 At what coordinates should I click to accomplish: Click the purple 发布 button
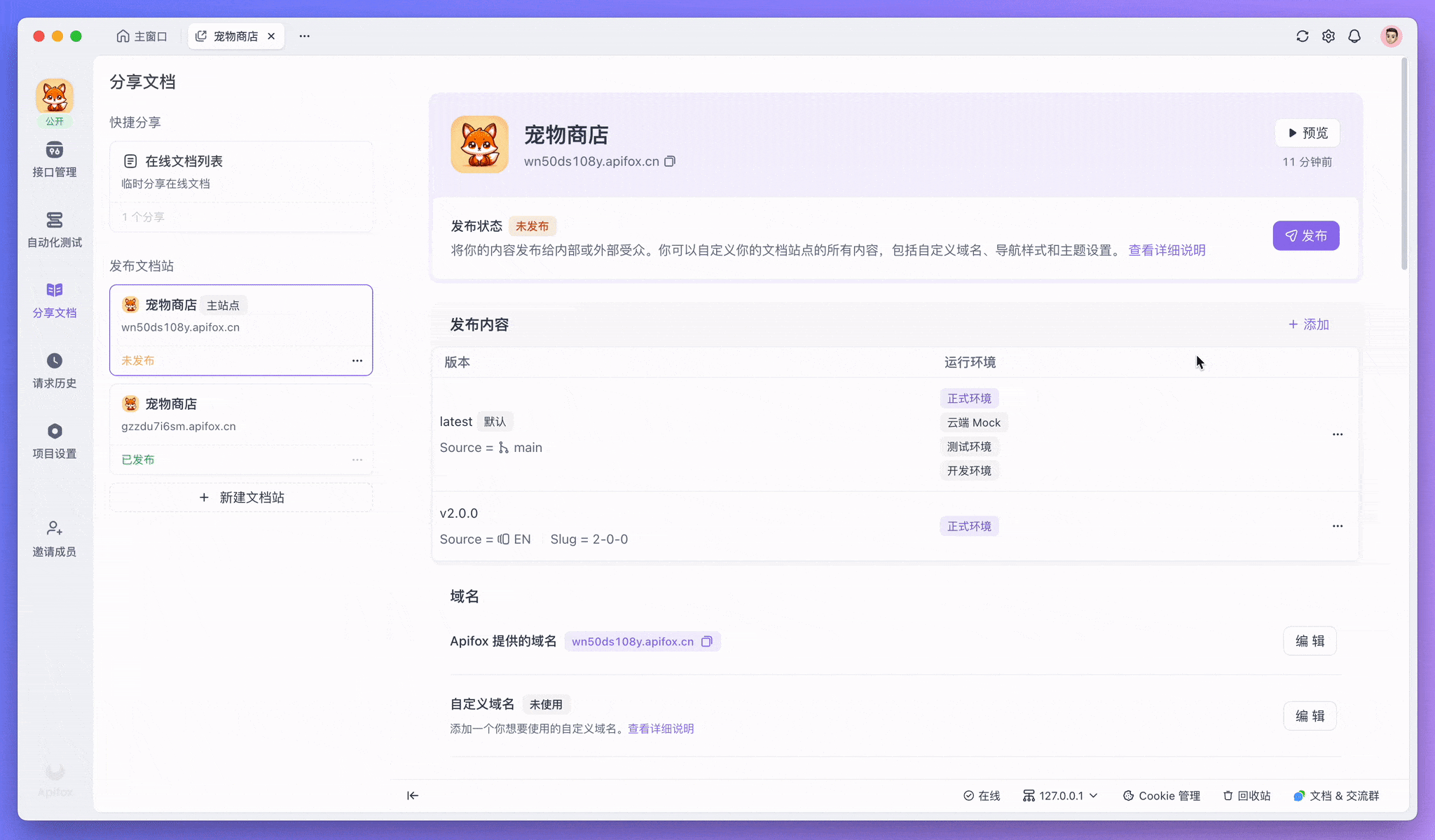[1305, 236]
